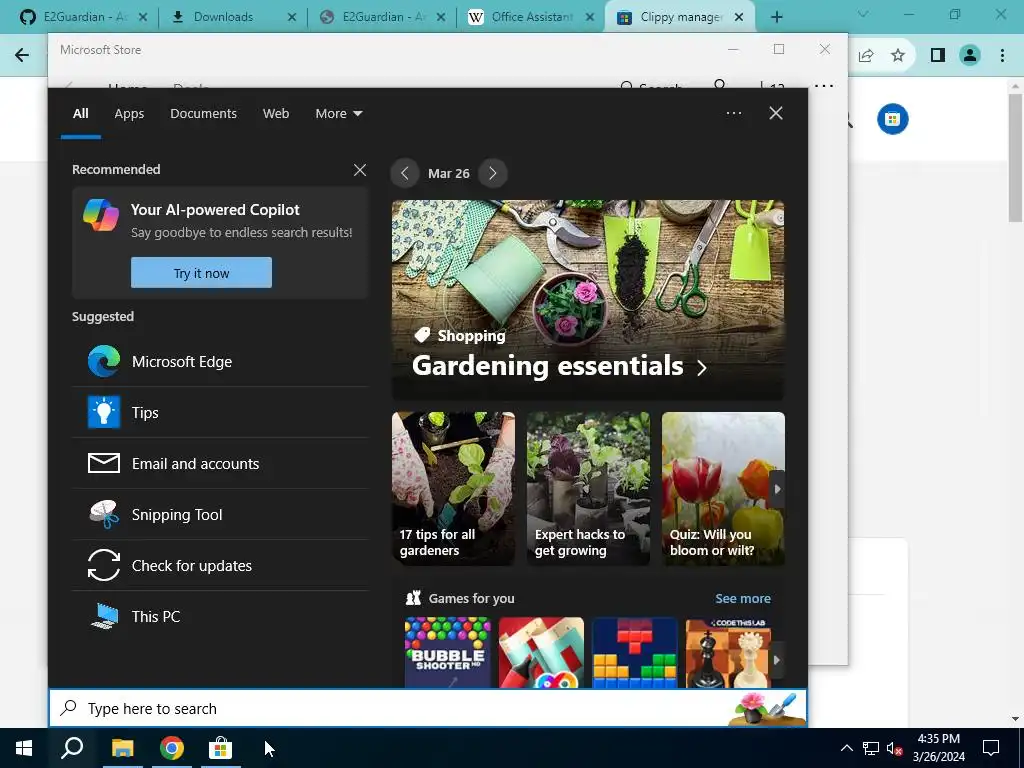Image resolution: width=1024 pixels, height=768 pixels.
Task: Open the chess game tile
Action: (728, 653)
